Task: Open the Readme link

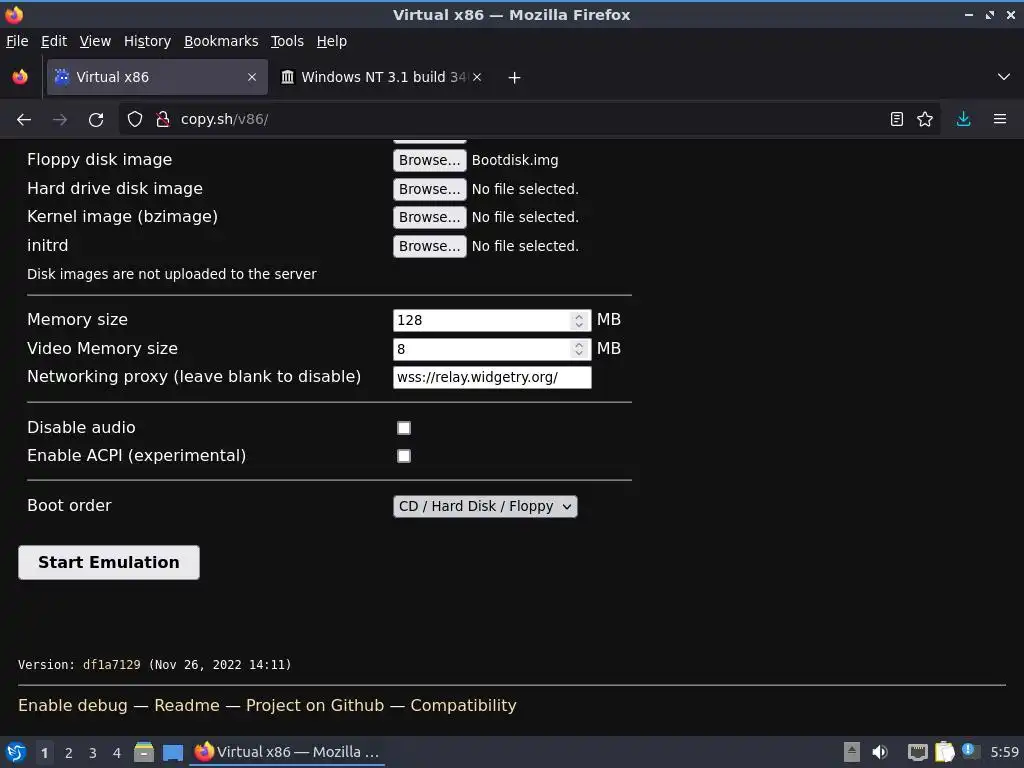Action: (x=187, y=705)
